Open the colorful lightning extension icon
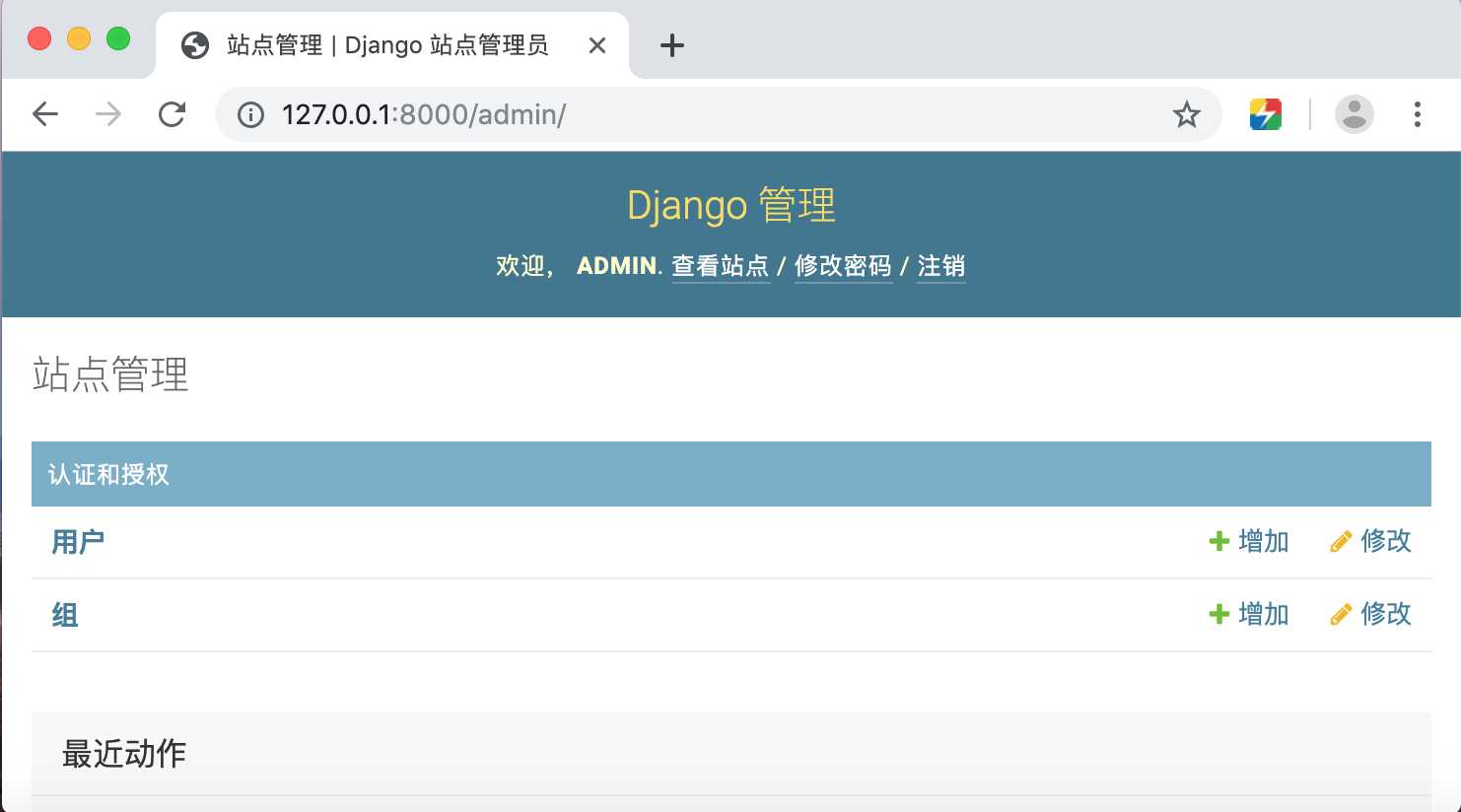The image size is (1461, 812). 1266,115
